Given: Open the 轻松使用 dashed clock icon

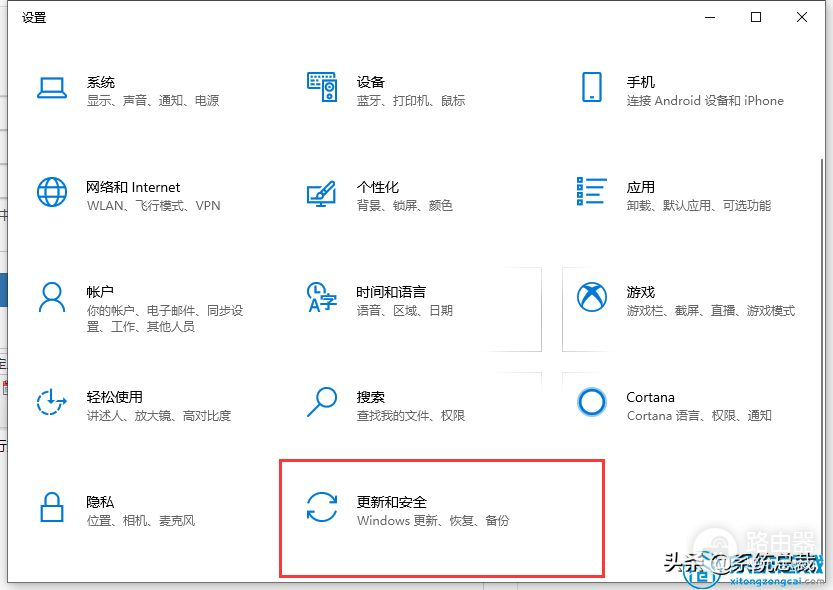Looking at the screenshot, I should click(52, 402).
